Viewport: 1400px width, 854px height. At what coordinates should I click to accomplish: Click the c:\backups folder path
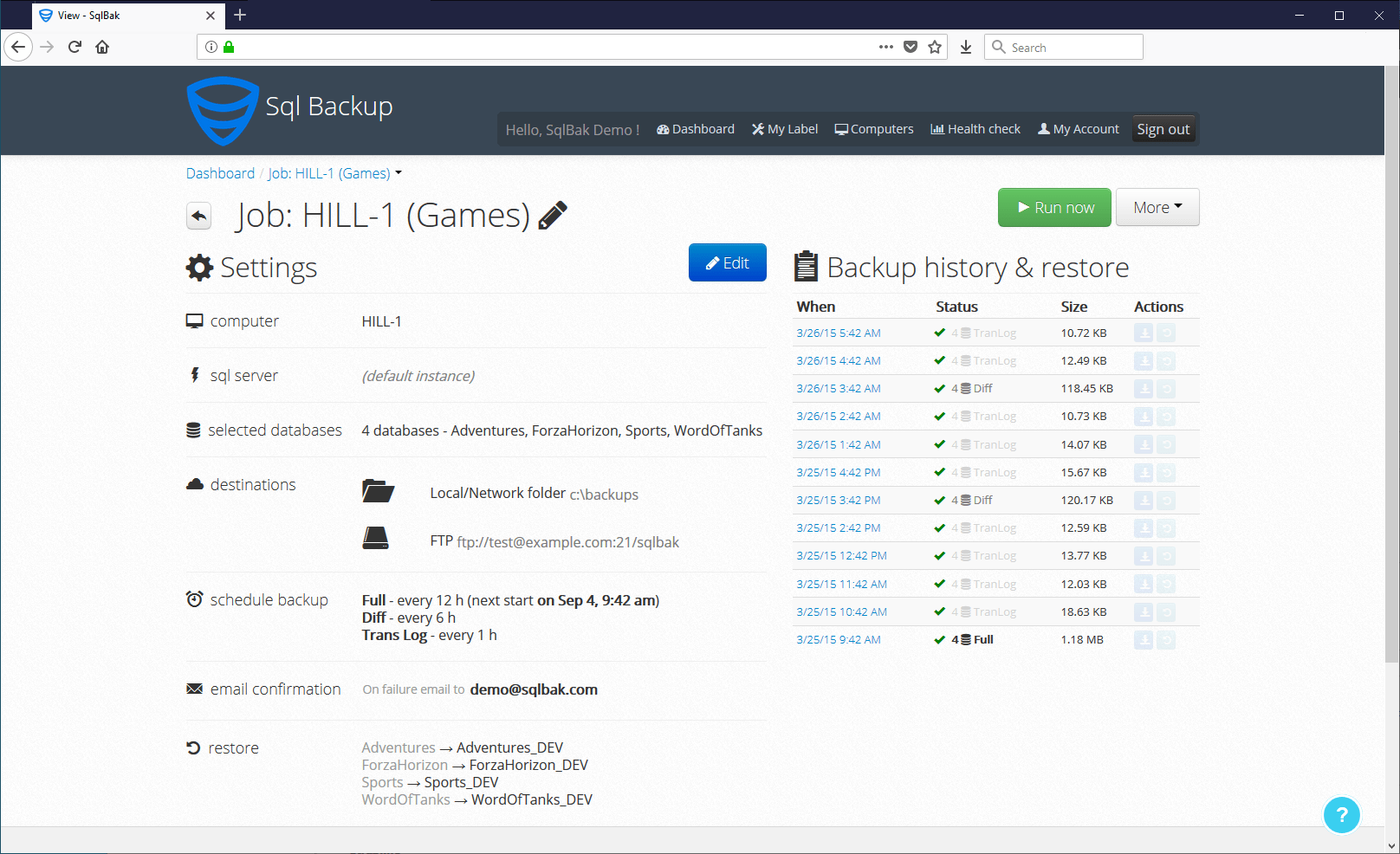[604, 495]
